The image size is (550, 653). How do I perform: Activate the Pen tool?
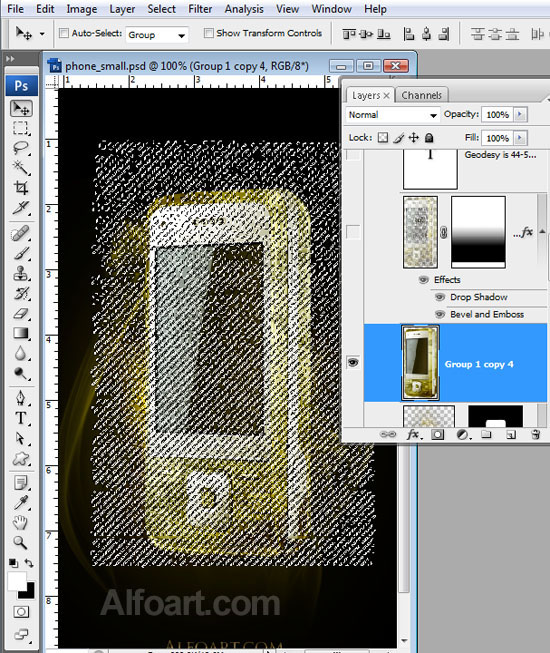20,398
